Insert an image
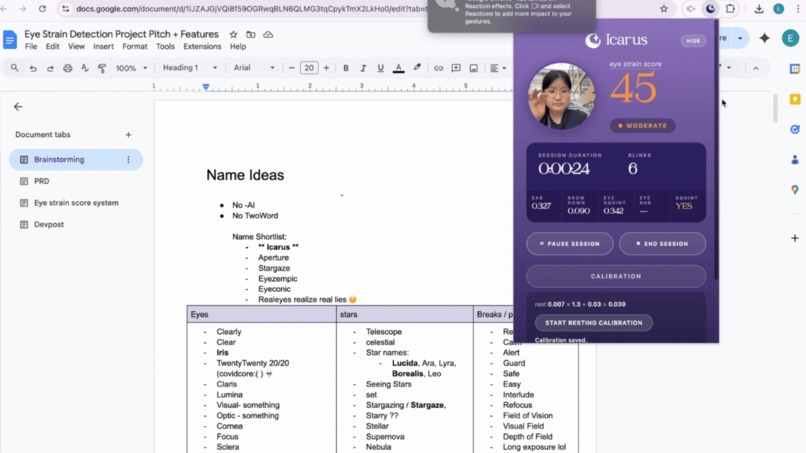 473,68
